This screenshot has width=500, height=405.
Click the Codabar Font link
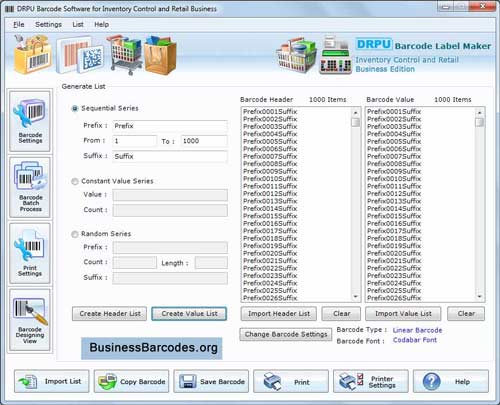tap(415, 340)
